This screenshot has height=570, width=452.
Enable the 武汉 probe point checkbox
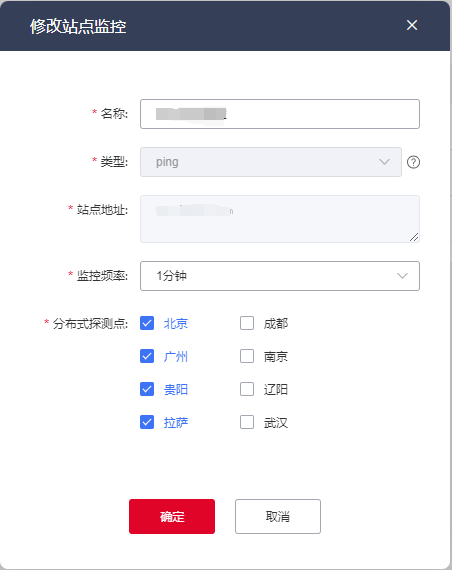pyautogui.click(x=247, y=422)
